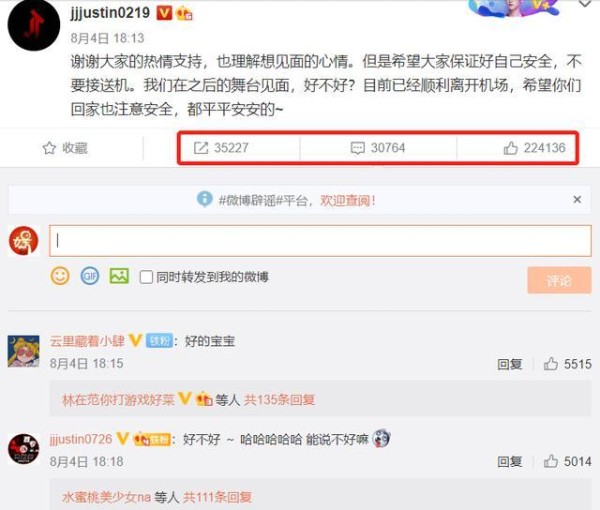Viewport: 600px width, 510px height.
Task: Attach an image using the picture icon
Action: pyautogui.click(x=119, y=276)
